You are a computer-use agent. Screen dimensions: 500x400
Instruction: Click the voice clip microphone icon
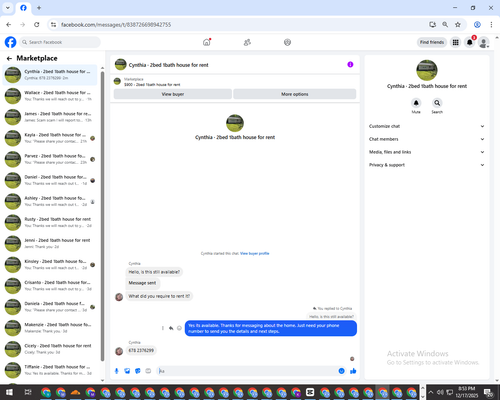(117, 371)
